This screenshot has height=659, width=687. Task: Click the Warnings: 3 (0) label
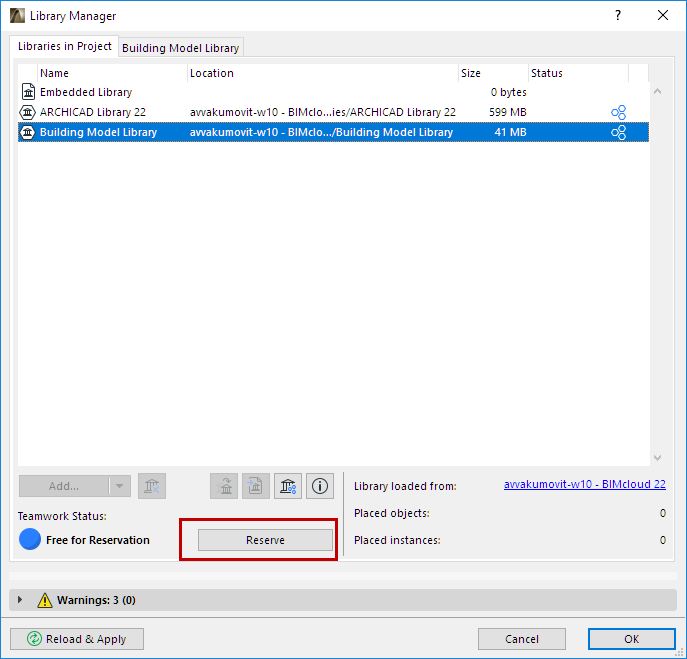pos(96,600)
